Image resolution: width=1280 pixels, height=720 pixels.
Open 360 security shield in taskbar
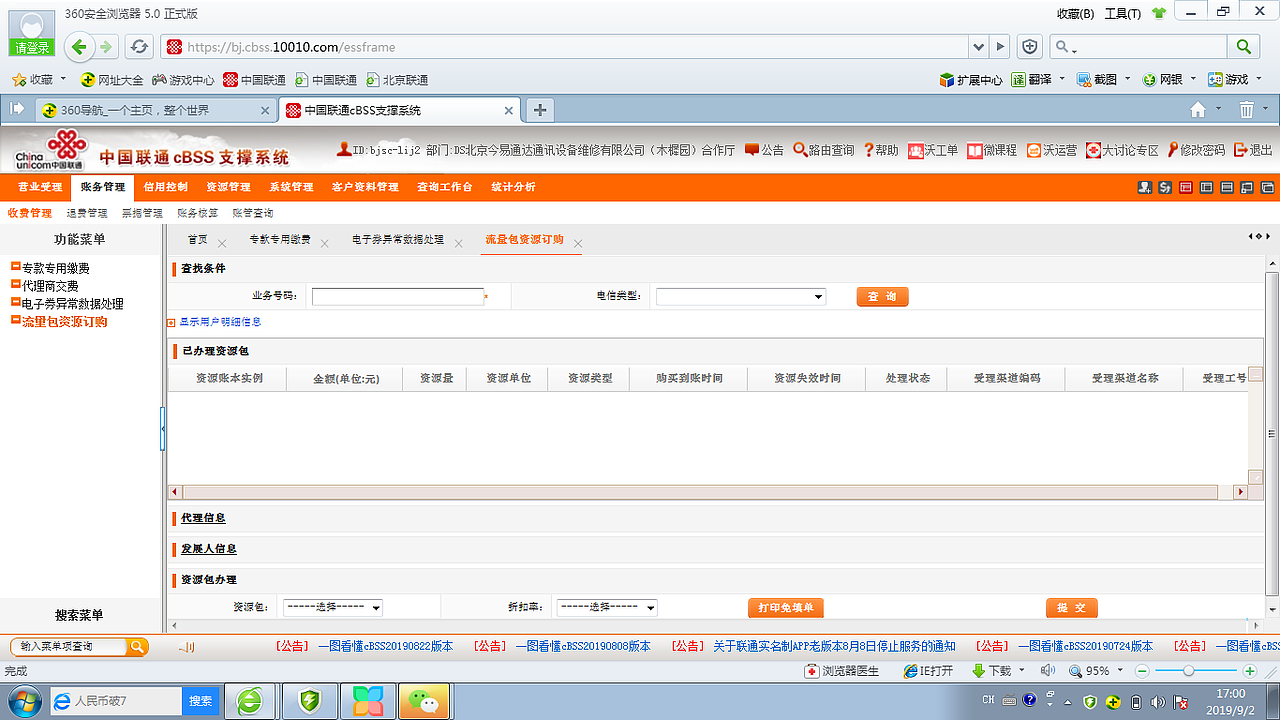[310, 701]
